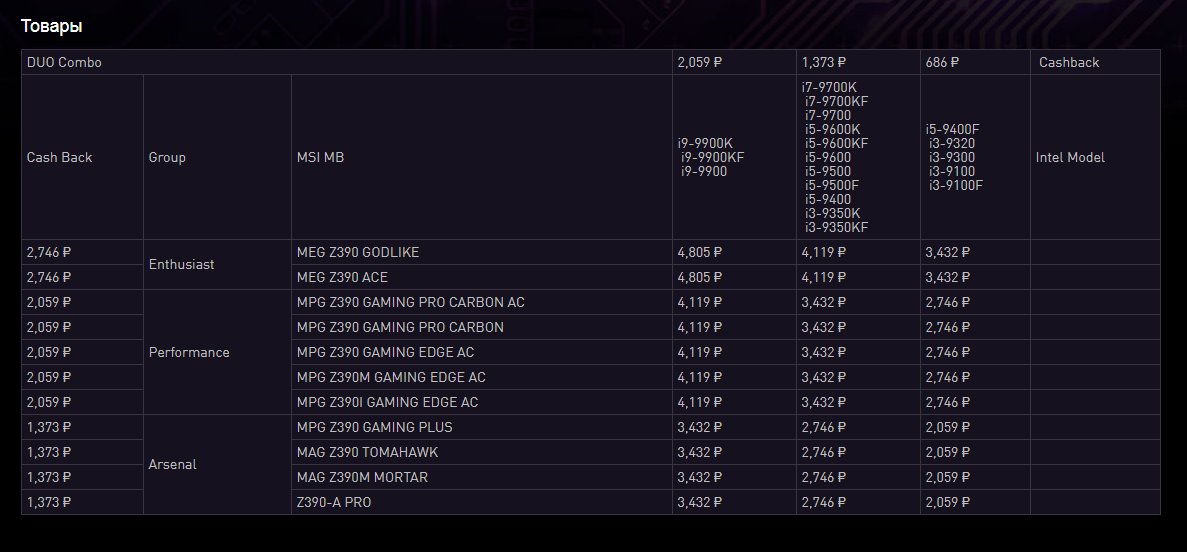Select the 2,059 ₽ price in Z390-A PRO row

[x=947, y=502]
